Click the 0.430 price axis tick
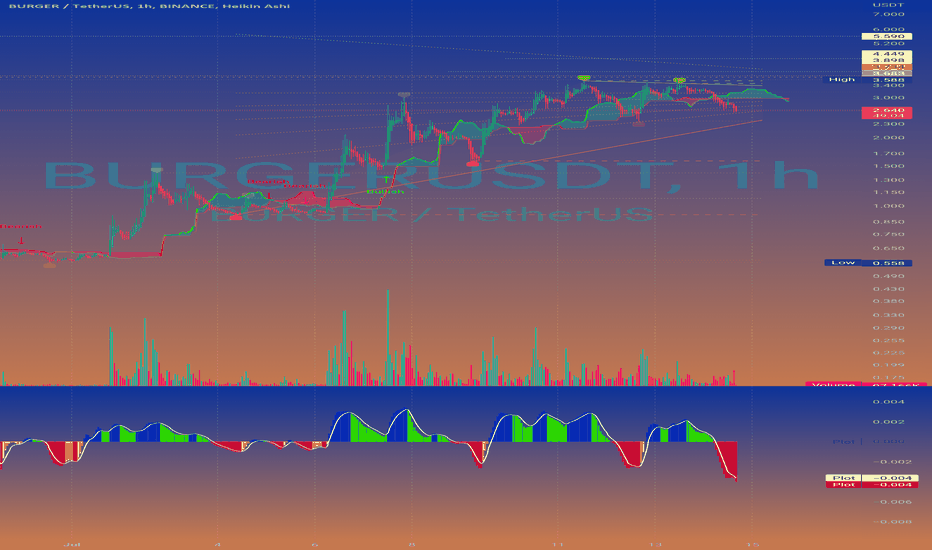The width and height of the screenshot is (932, 550). click(888, 290)
